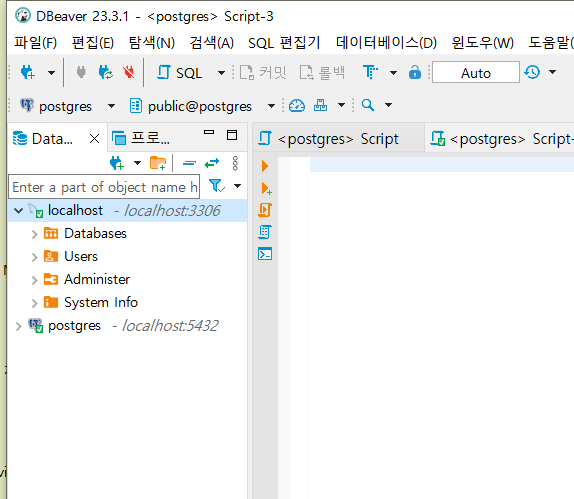The width and height of the screenshot is (574, 499).
Task: Click the 롤백 rollback button
Action: (322, 72)
